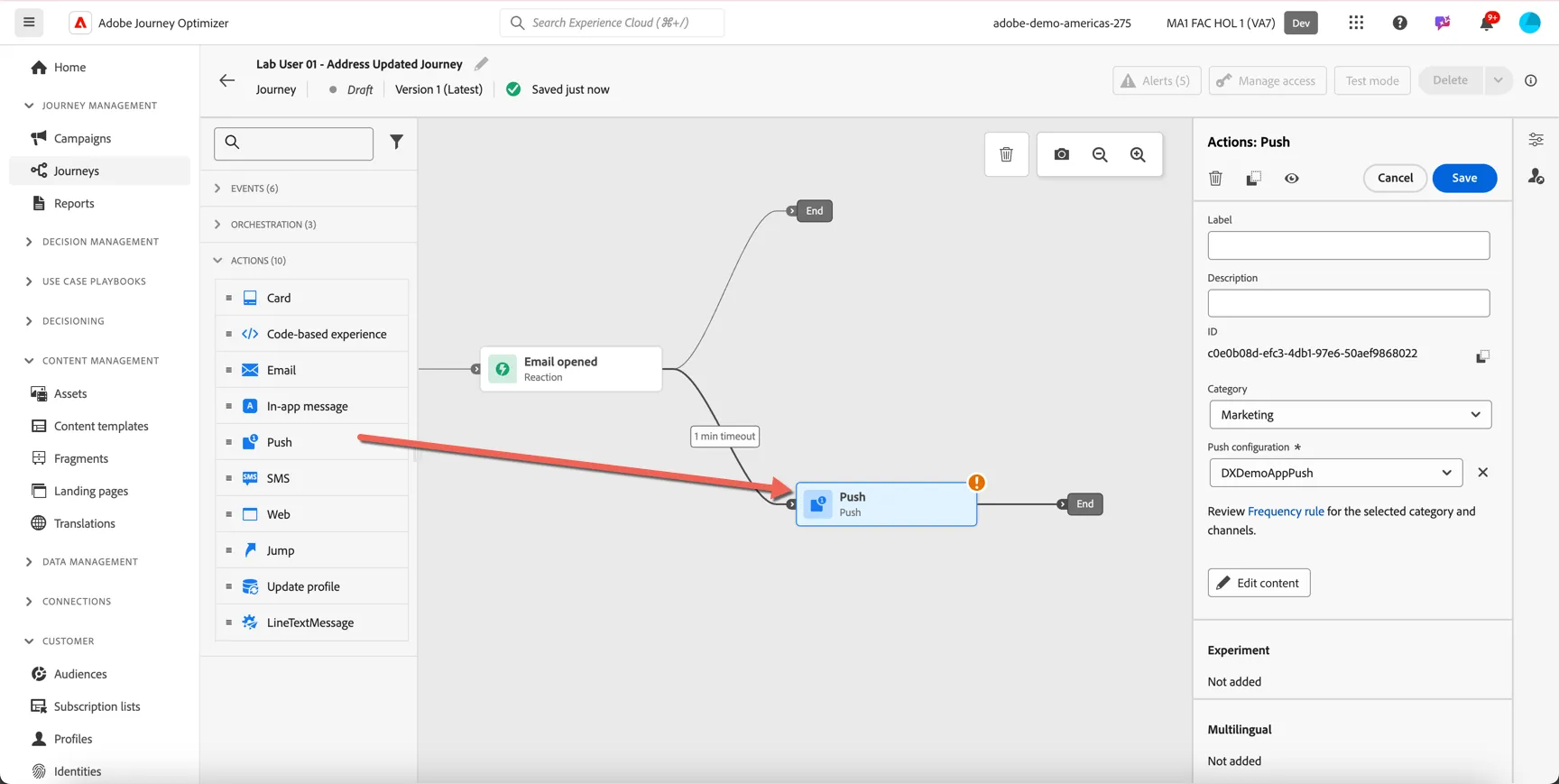Open the apps grid switcher
This screenshot has height=784, width=1559.
[x=1356, y=23]
